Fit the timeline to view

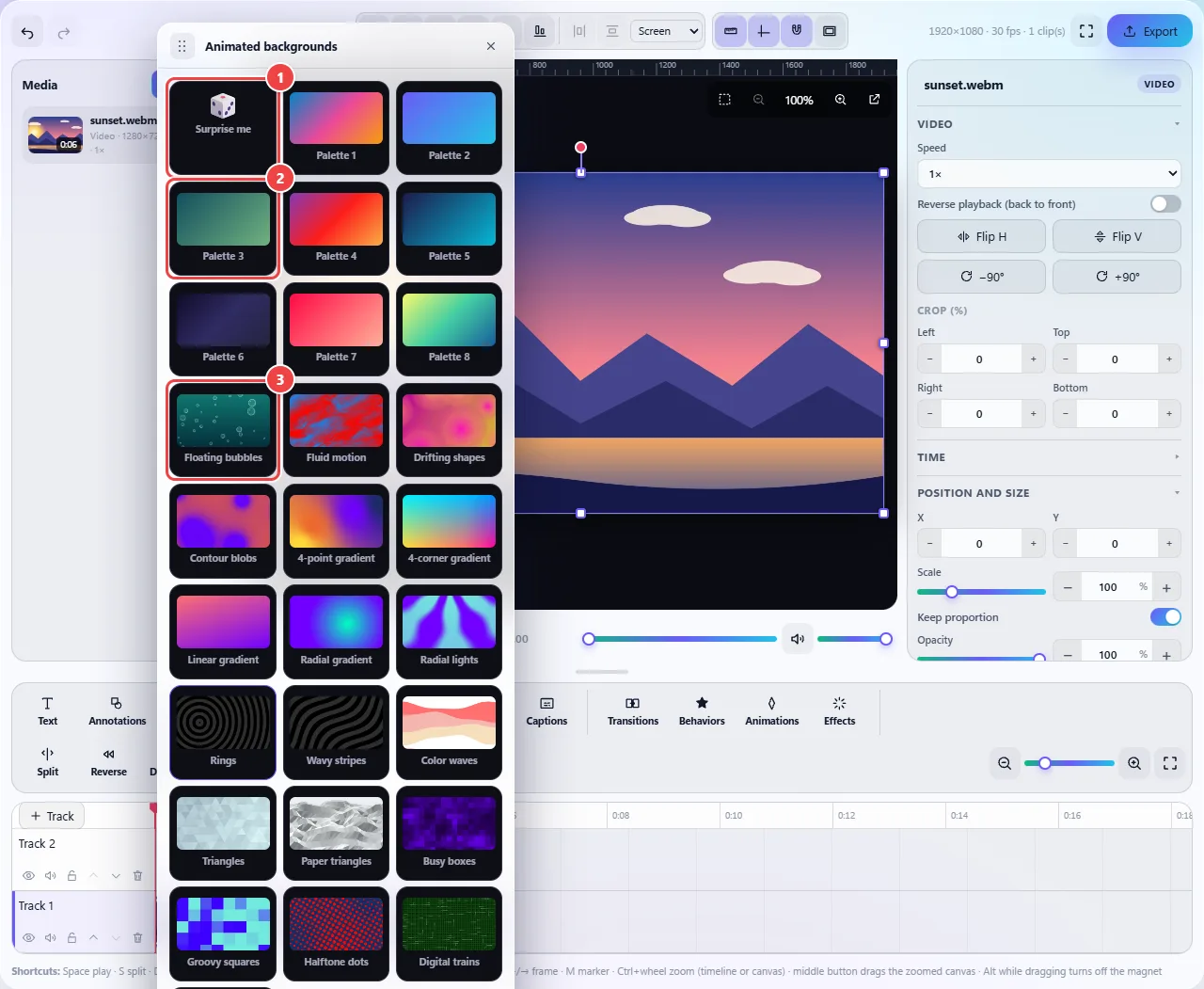(x=1170, y=763)
